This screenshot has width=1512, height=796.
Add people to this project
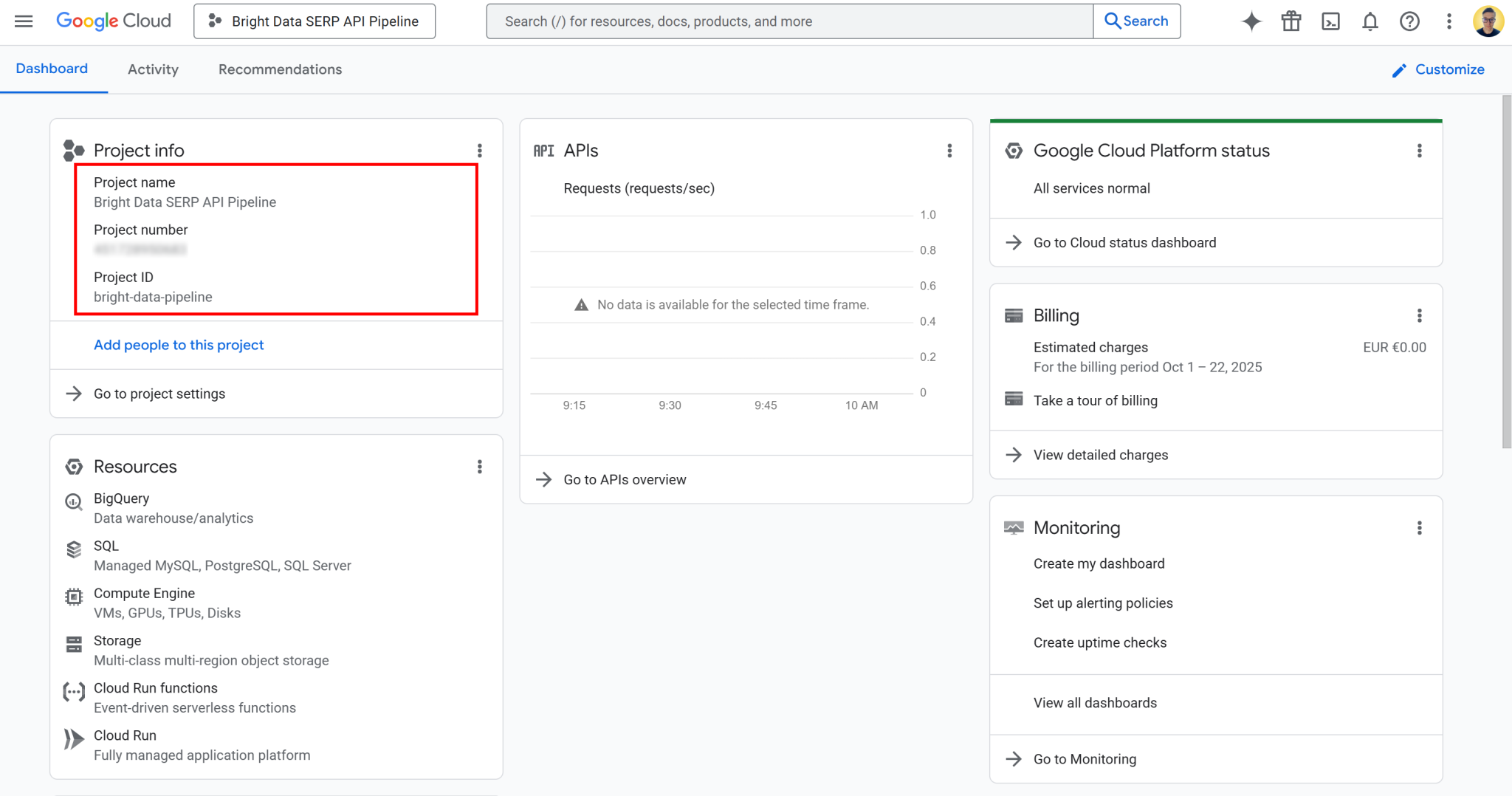[178, 345]
